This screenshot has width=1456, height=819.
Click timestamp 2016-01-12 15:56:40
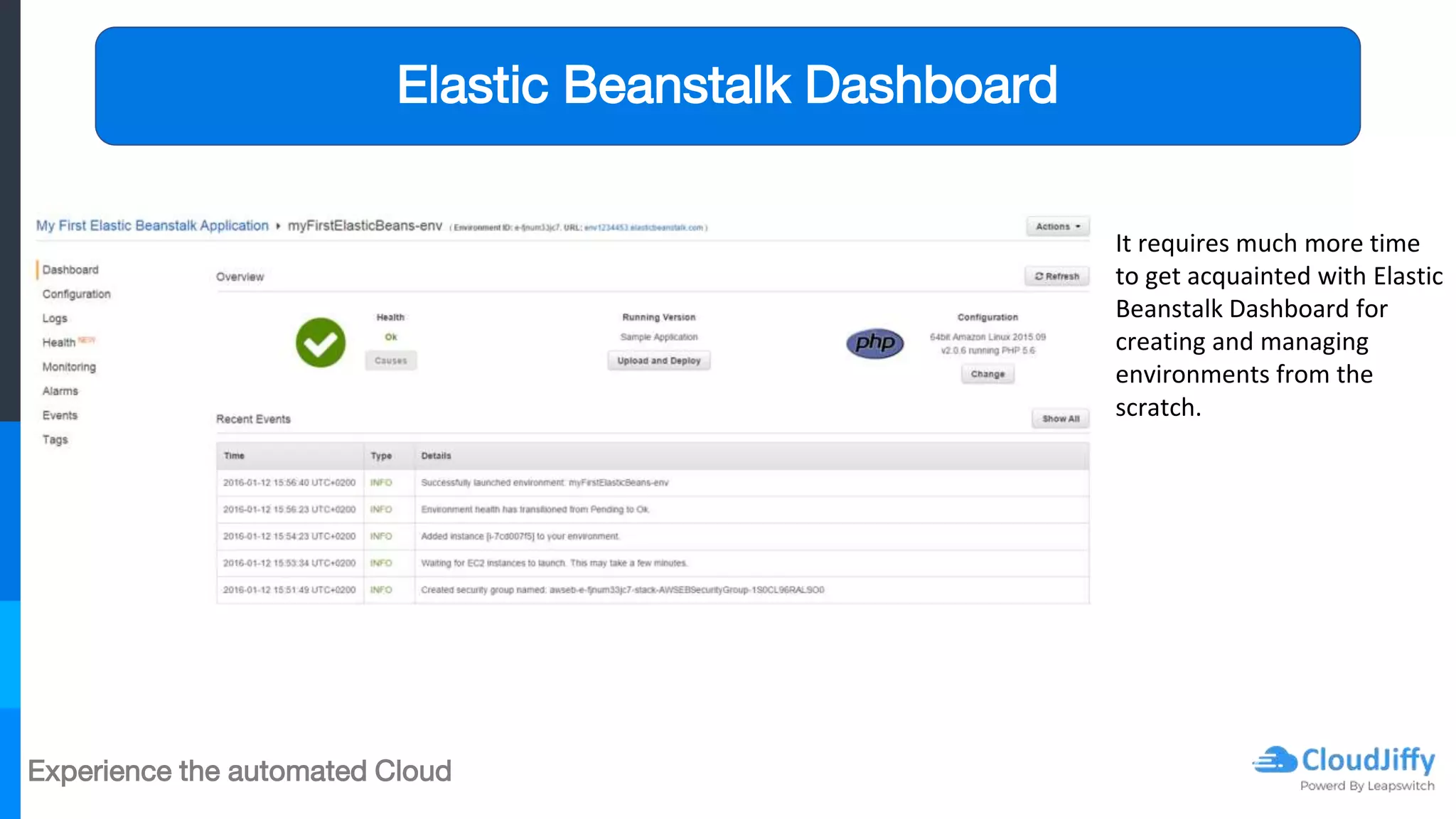point(289,483)
